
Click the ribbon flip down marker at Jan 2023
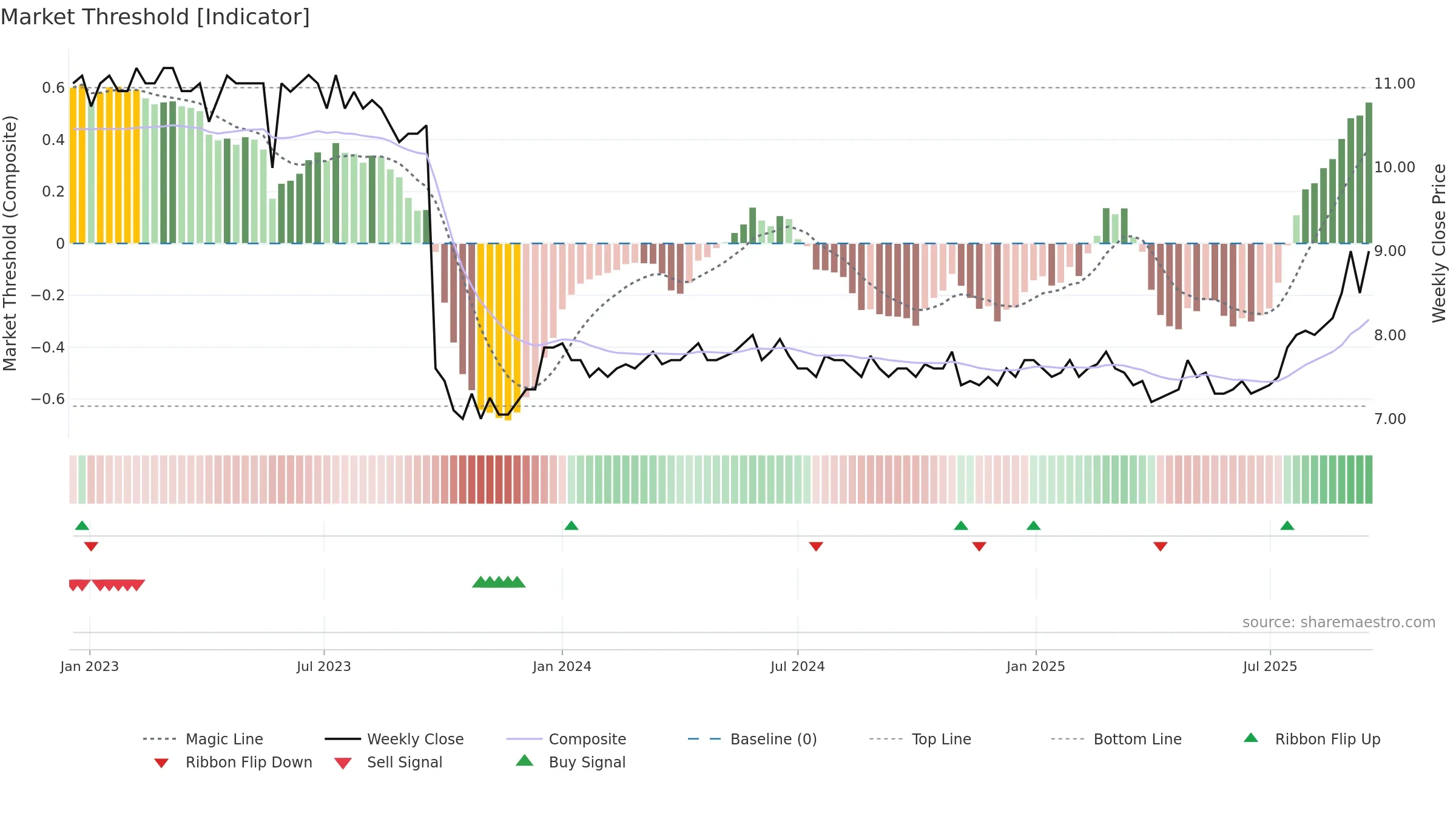pyautogui.click(x=91, y=547)
